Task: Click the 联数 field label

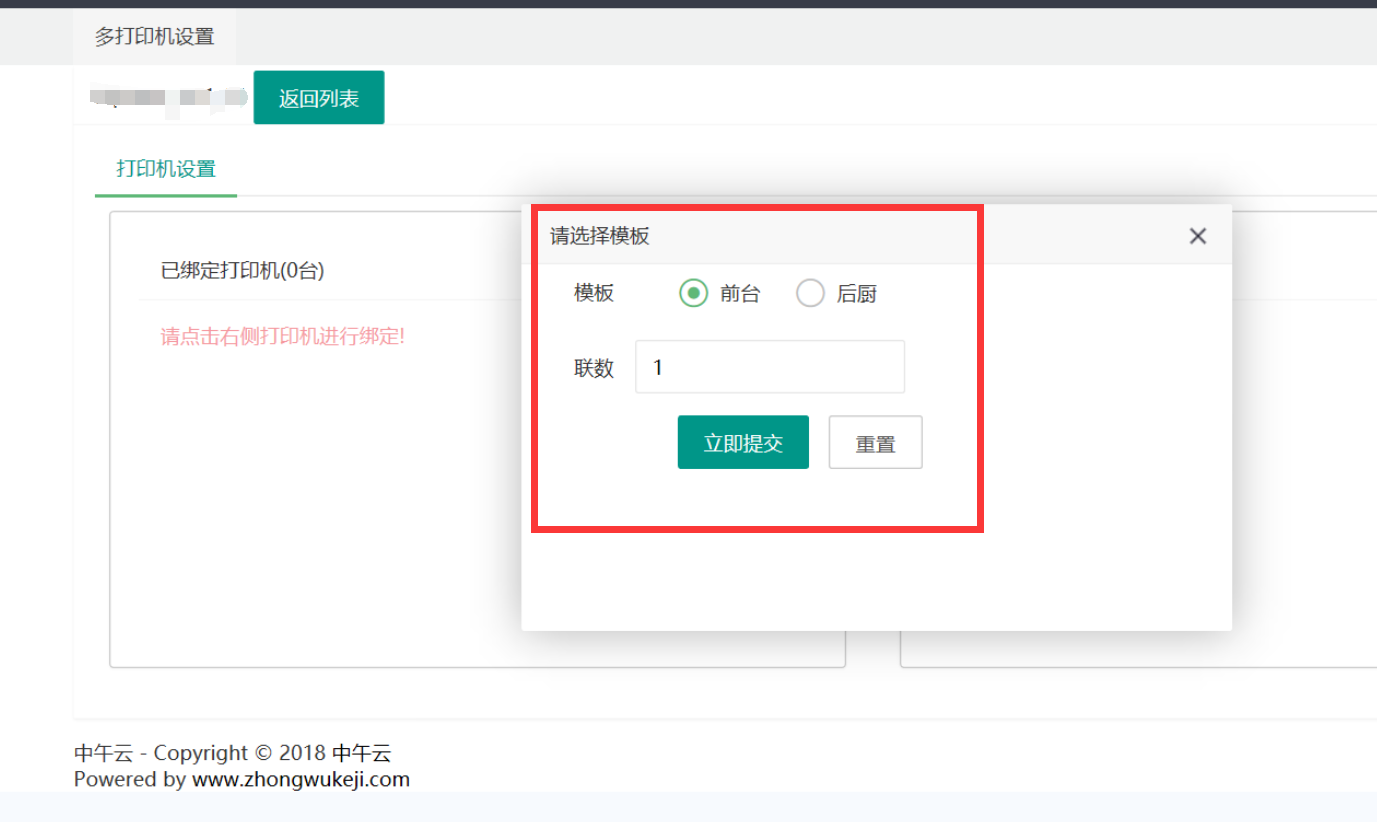Action: pyautogui.click(x=594, y=368)
